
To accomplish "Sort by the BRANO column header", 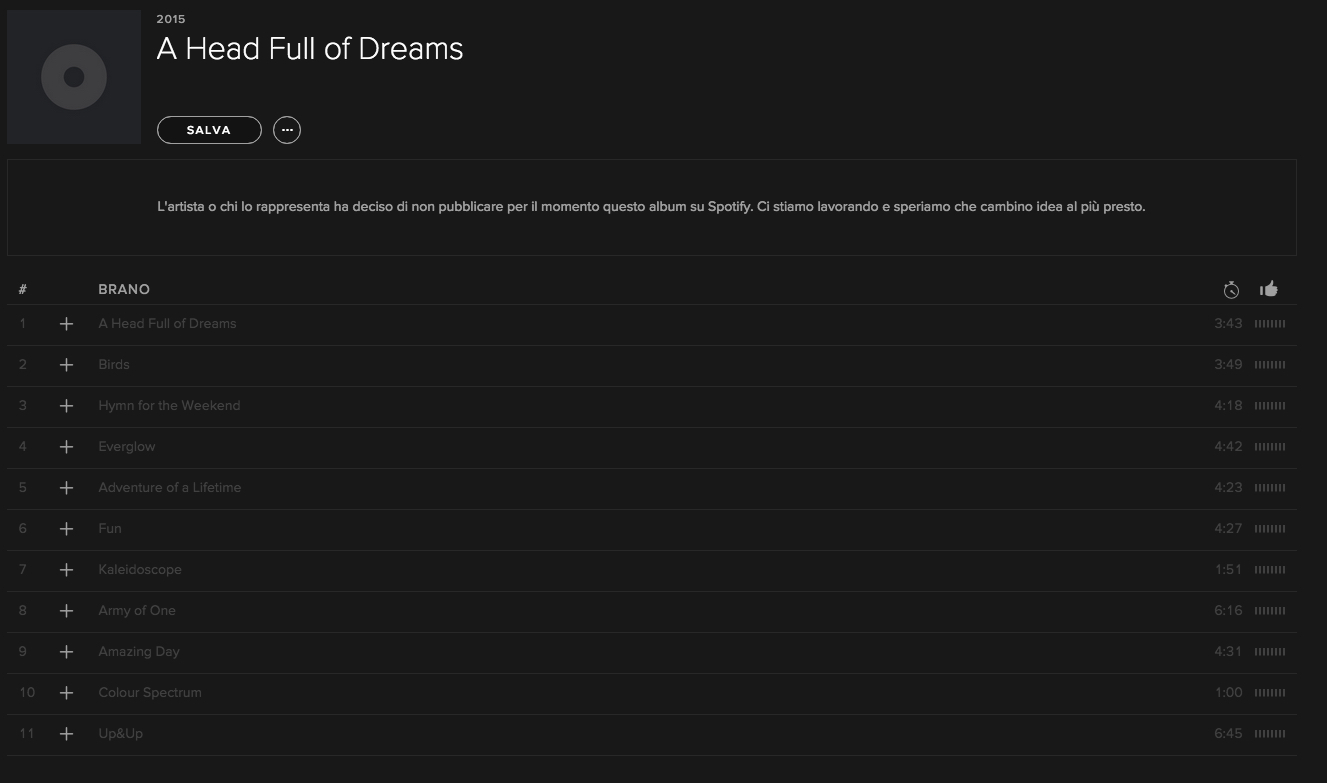I will point(124,290).
